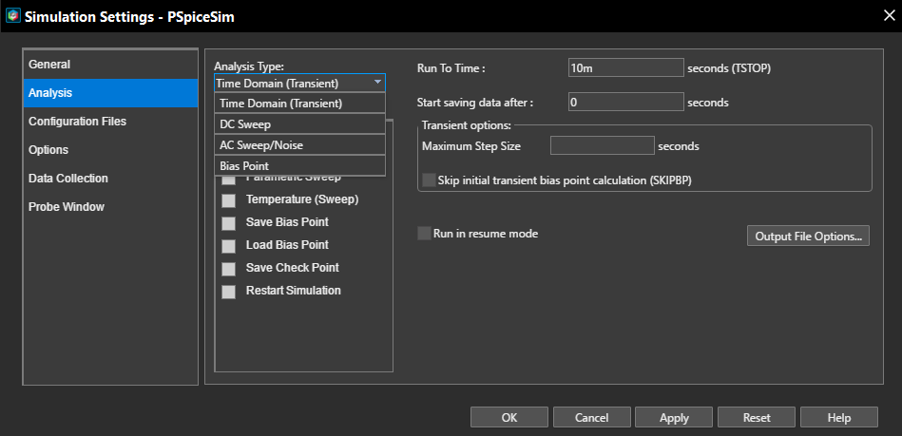
Task: Click the Cancel button
Action: click(592, 418)
